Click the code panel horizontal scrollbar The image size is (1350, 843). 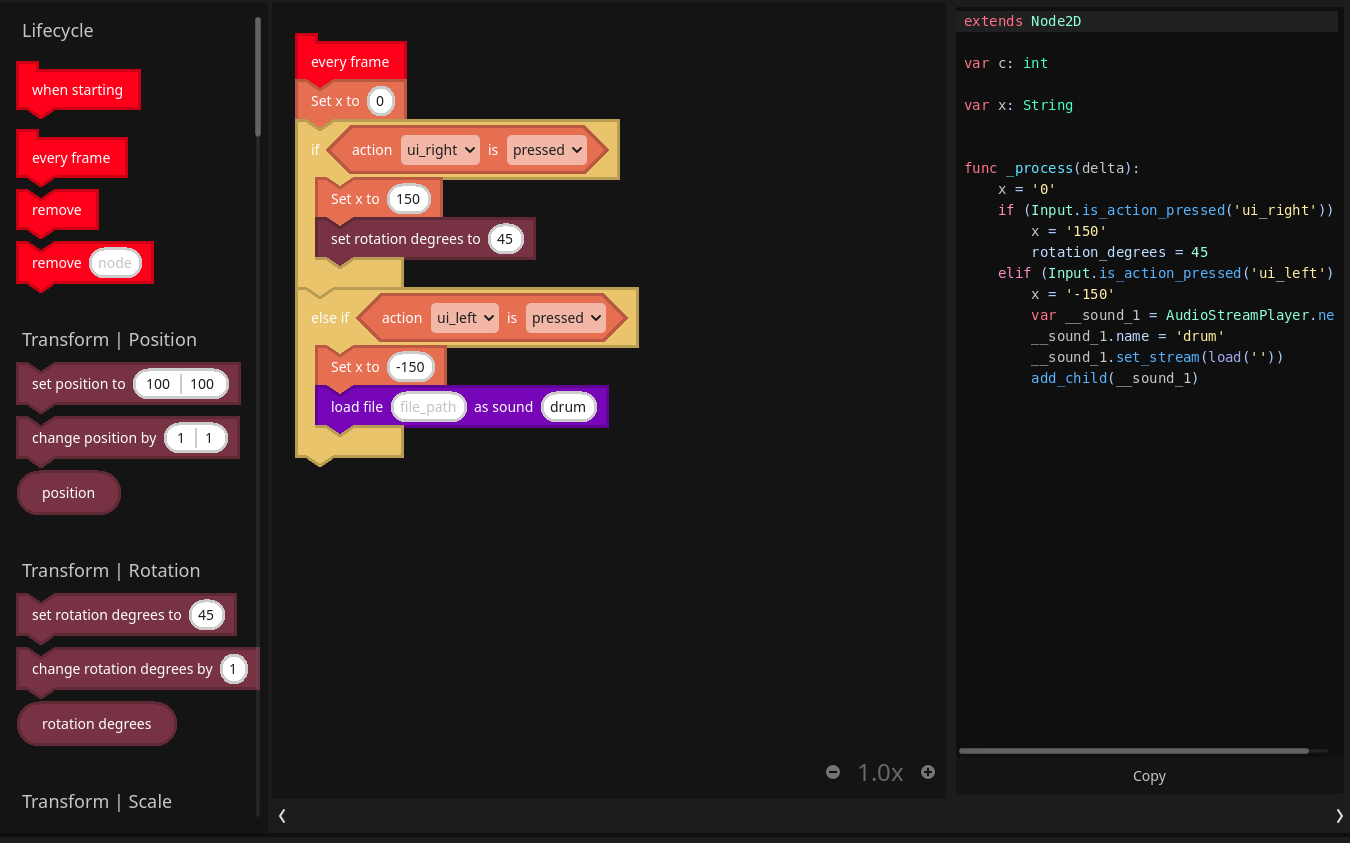(1133, 751)
